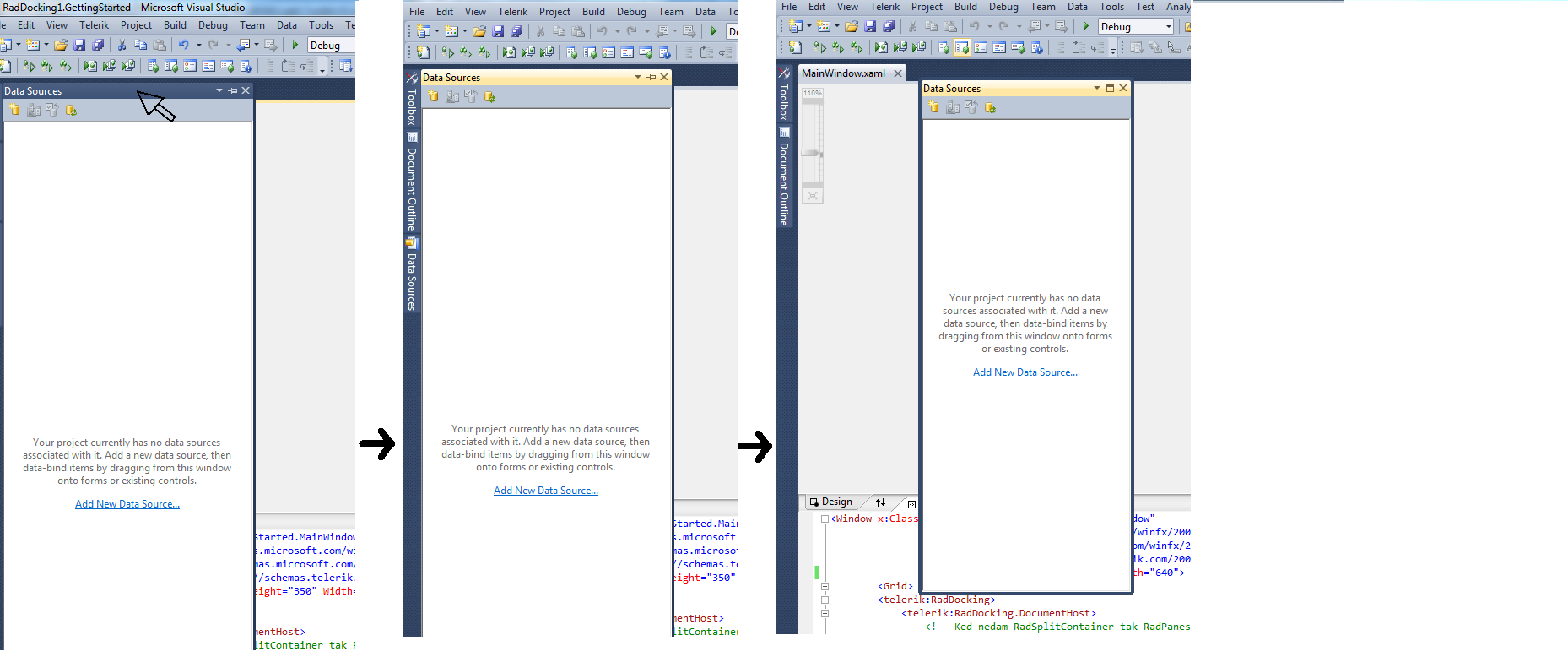Open Add New Item dropdown arrow, middle screenshot

pos(465,31)
